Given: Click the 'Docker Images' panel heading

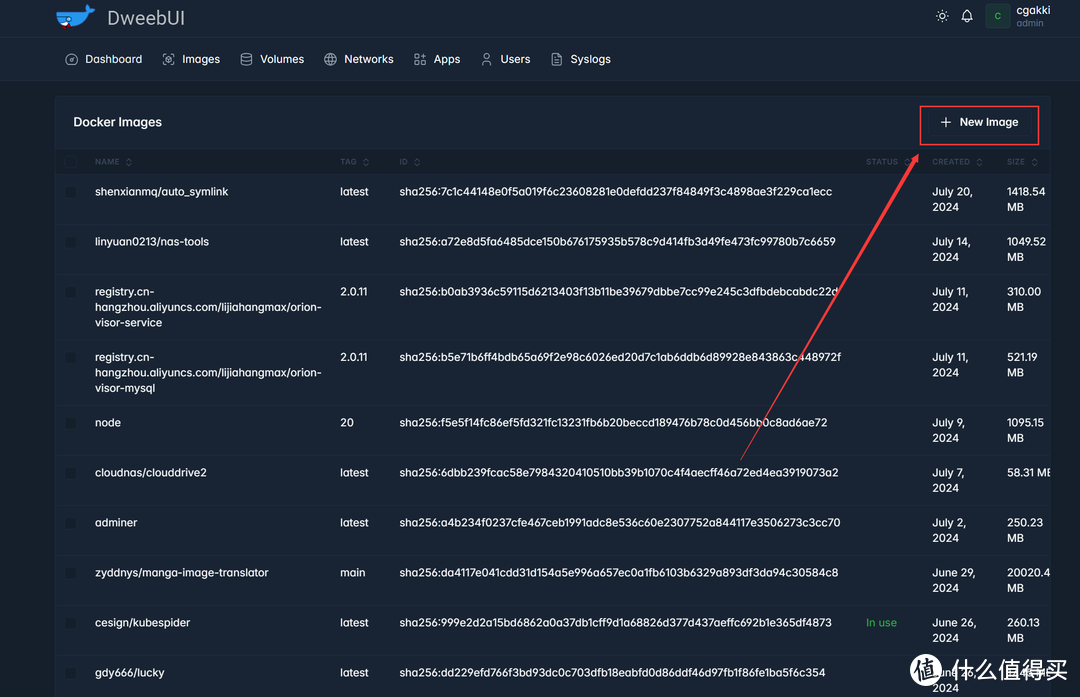Looking at the screenshot, I should tap(118, 122).
